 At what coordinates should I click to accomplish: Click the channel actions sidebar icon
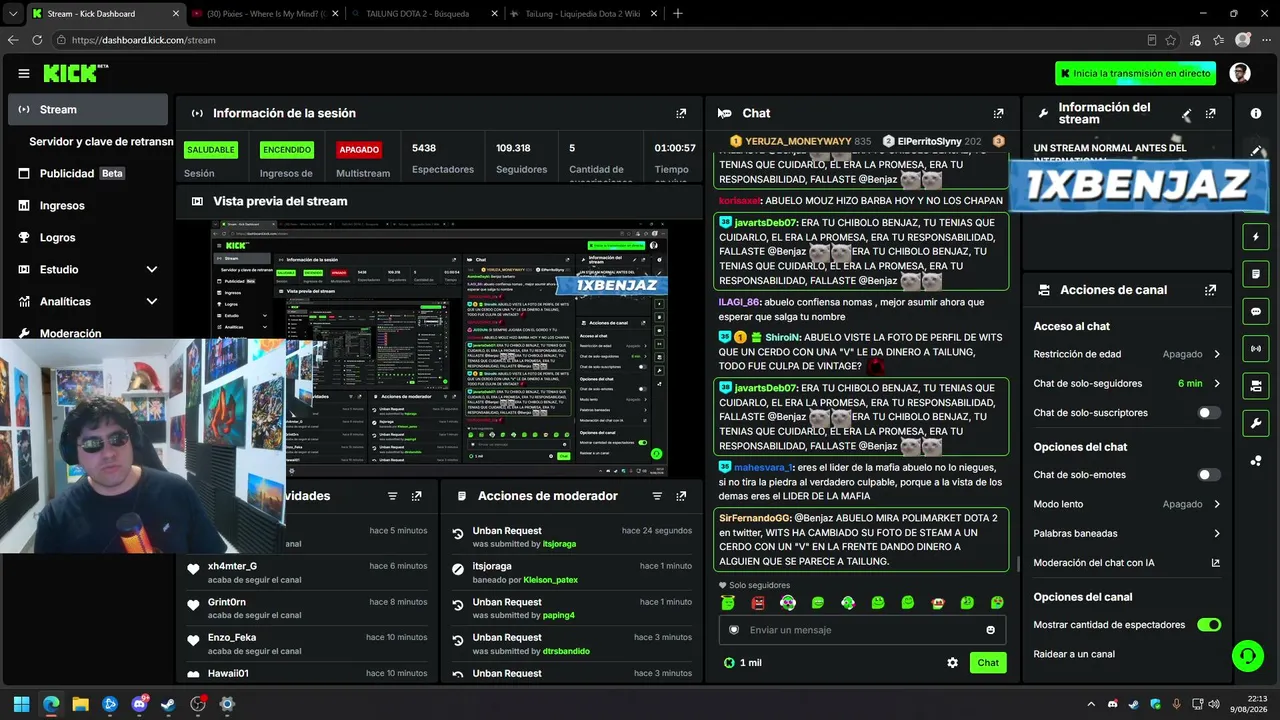[x=1256, y=386]
